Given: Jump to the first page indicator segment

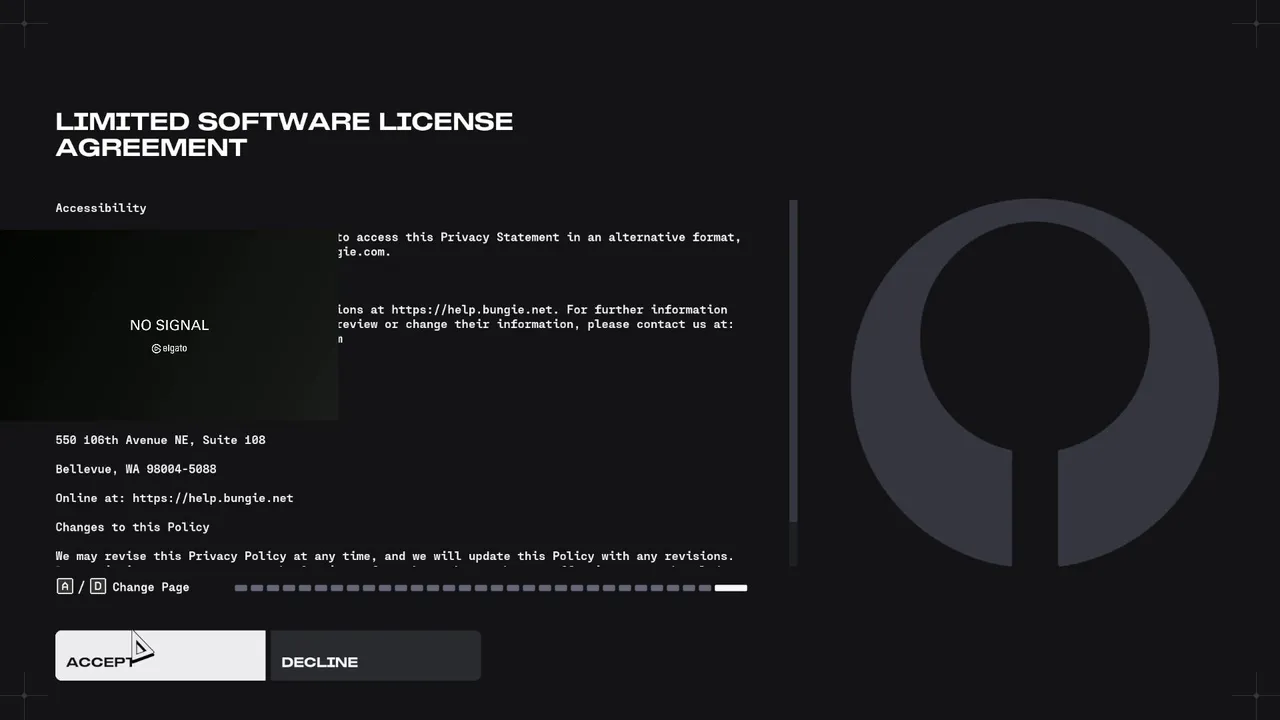Looking at the screenshot, I should [241, 588].
